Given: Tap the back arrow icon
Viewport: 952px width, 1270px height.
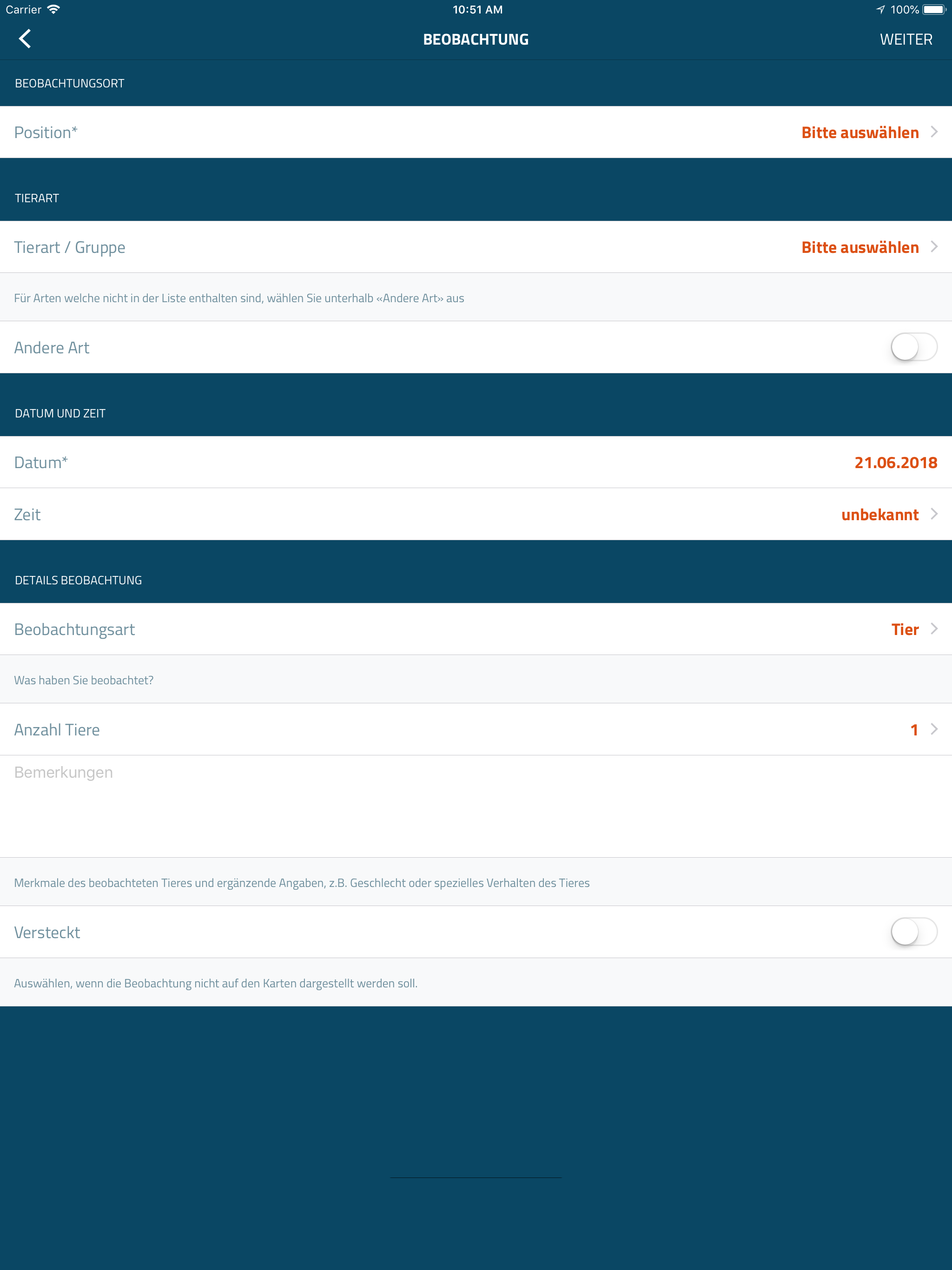Looking at the screenshot, I should (x=25, y=39).
